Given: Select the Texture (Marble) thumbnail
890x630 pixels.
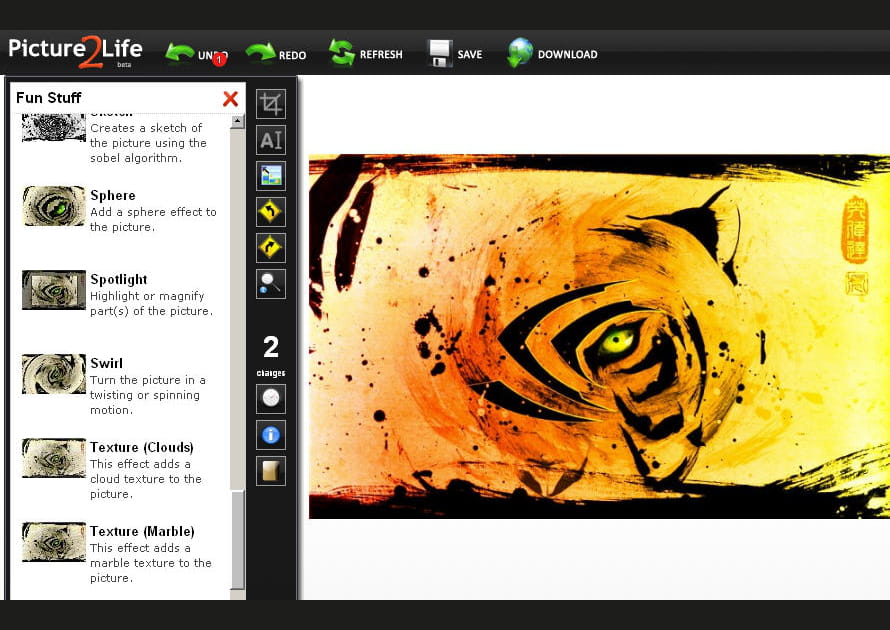Looking at the screenshot, I should point(54,541).
